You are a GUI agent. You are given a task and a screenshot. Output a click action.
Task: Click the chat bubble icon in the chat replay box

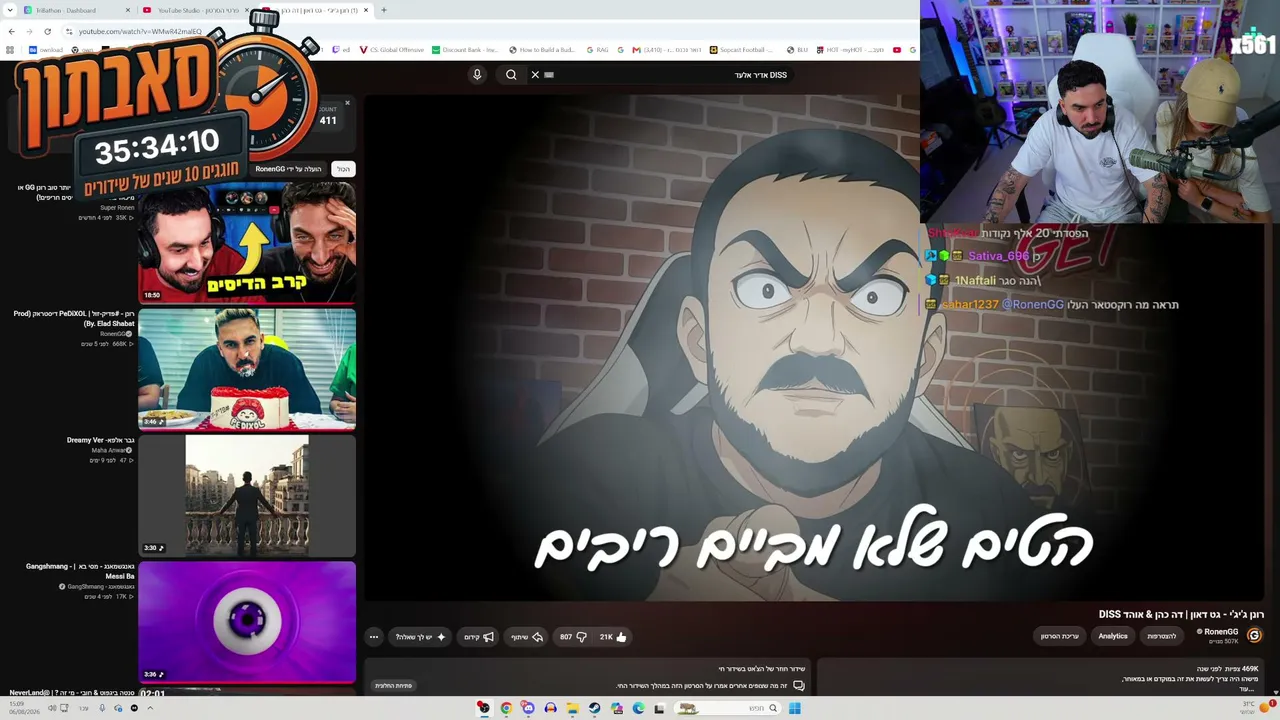click(x=799, y=686)
